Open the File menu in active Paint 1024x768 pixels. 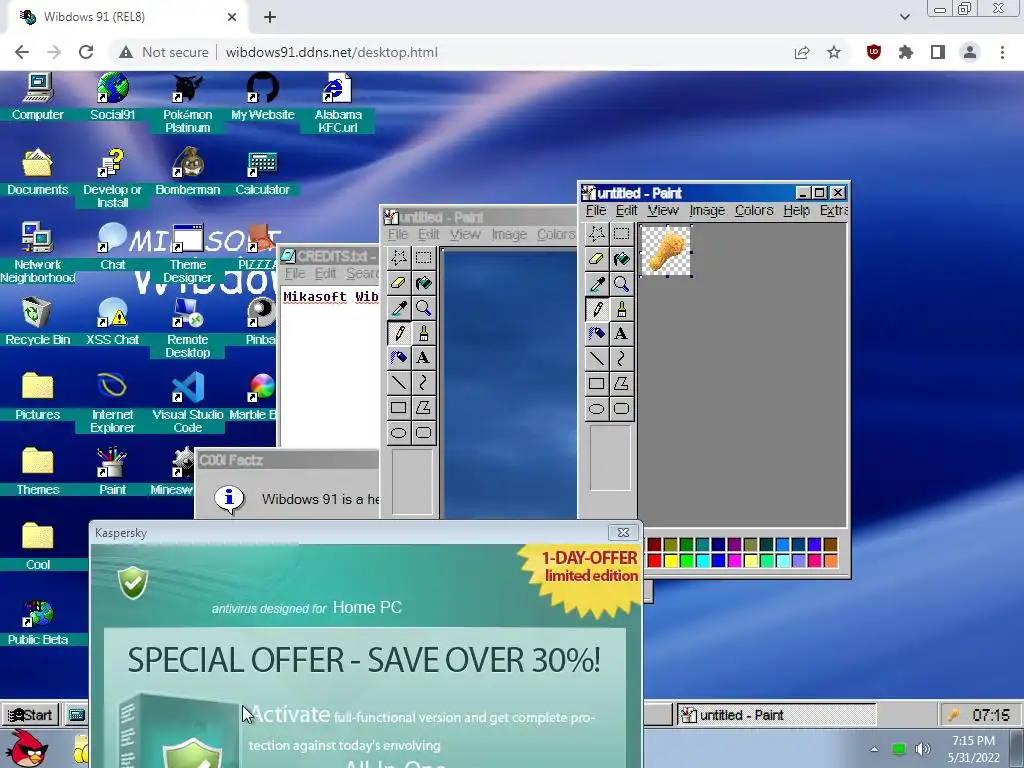[596, 210]
